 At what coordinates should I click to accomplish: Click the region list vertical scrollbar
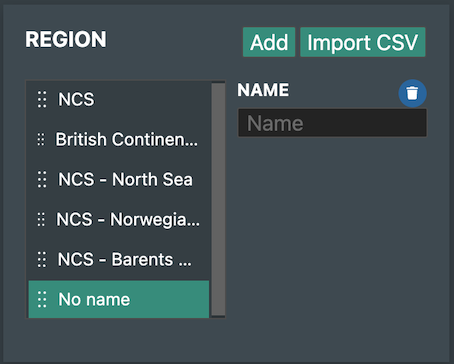click(x=218, y=199)
